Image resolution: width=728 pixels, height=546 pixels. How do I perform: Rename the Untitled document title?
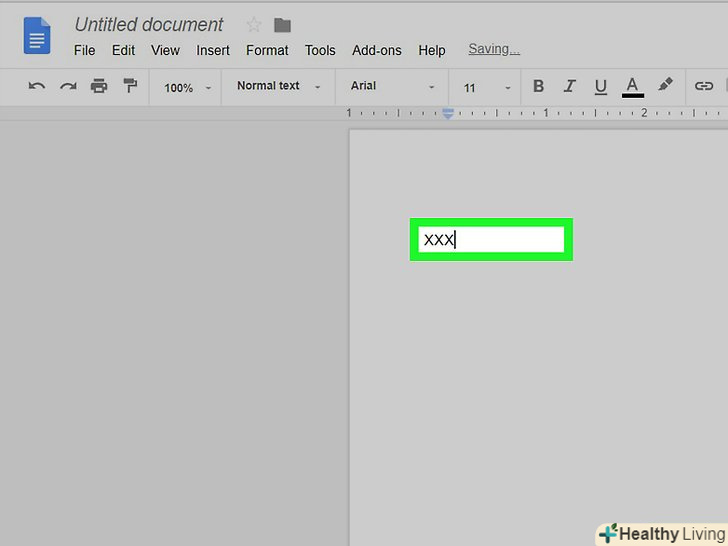(x=149, y=25)
